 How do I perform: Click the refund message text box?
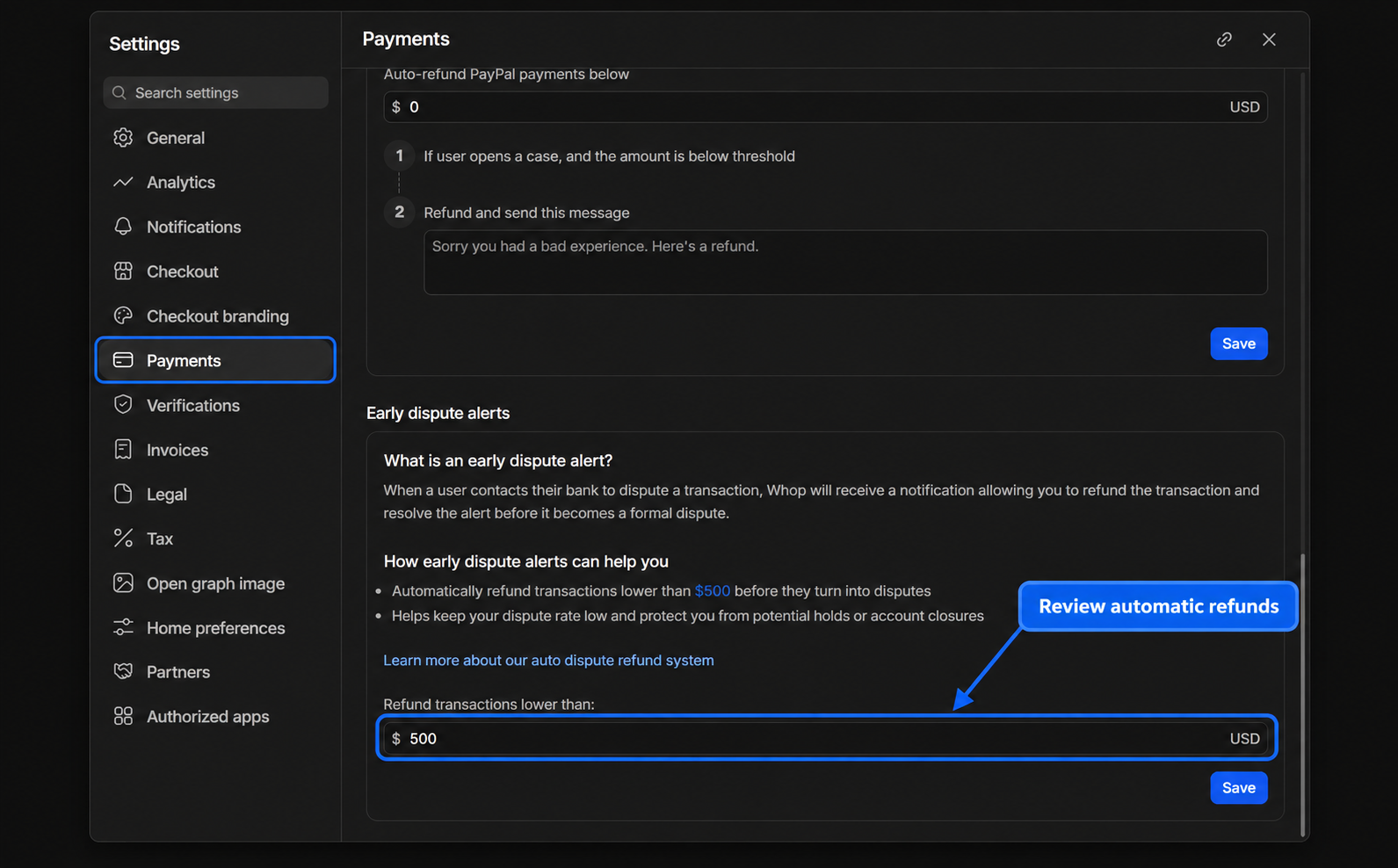point(845,263)
